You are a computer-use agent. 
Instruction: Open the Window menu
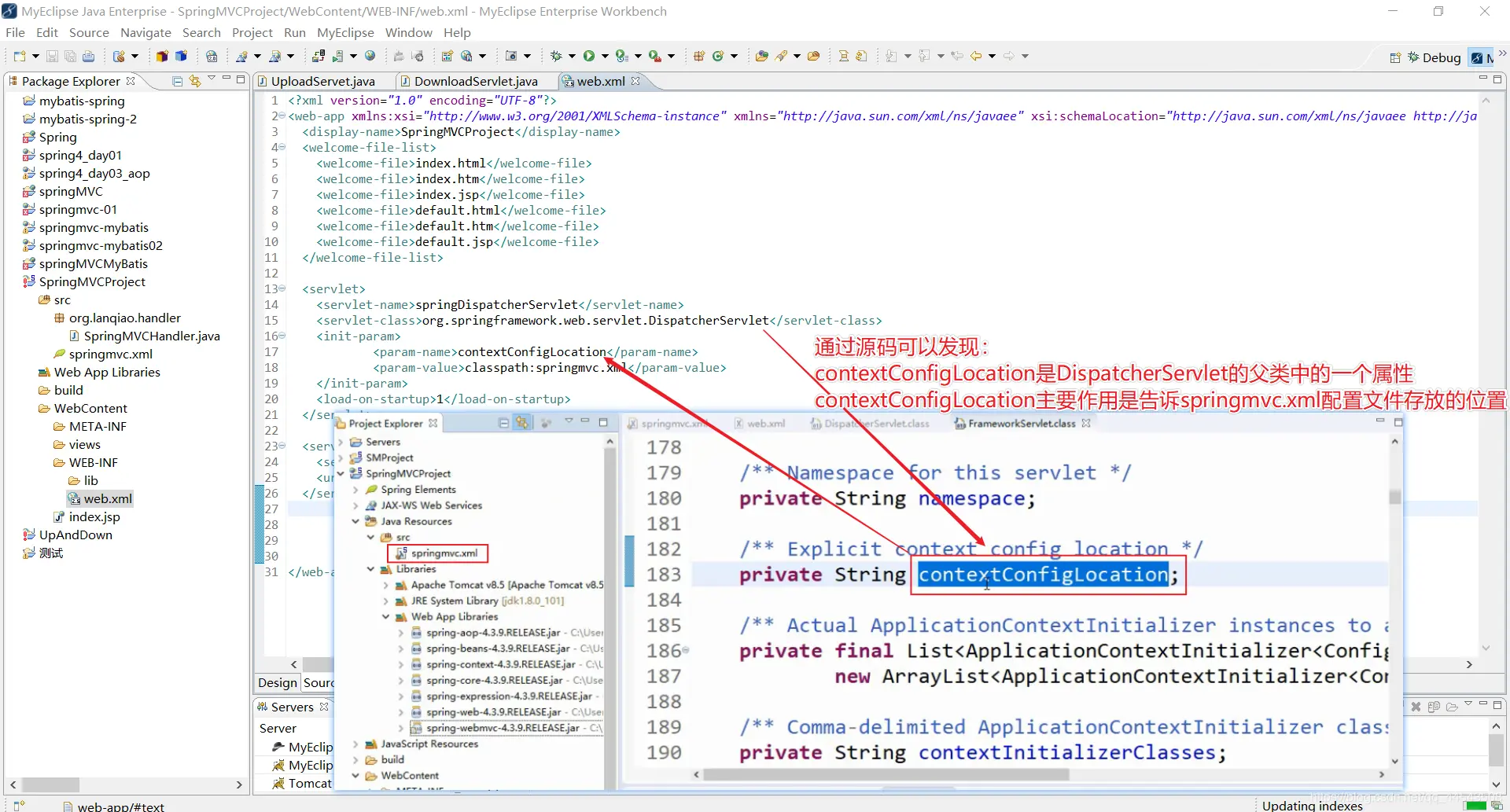tap(408, 32)
